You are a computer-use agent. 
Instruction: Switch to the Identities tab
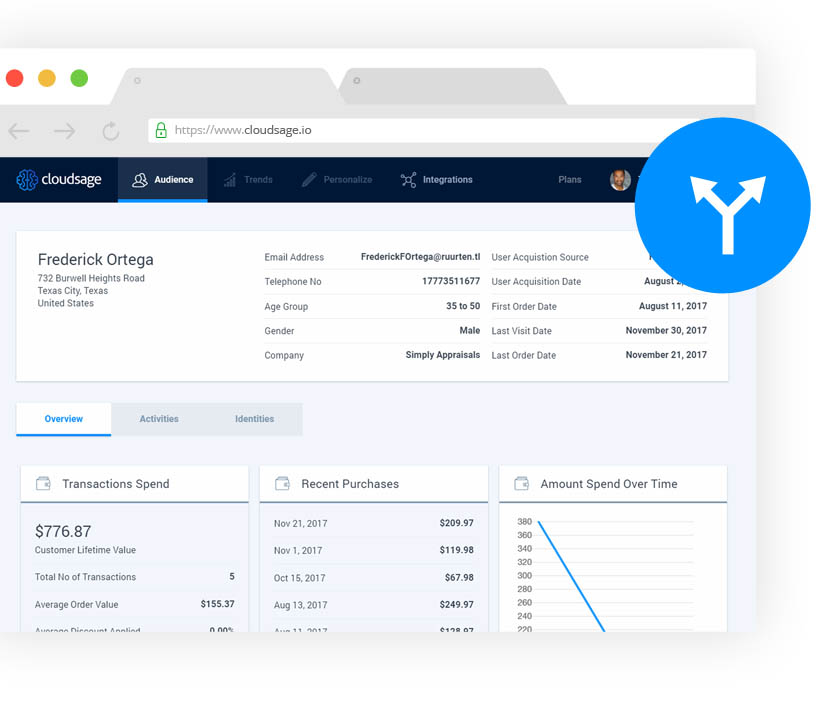254,419
